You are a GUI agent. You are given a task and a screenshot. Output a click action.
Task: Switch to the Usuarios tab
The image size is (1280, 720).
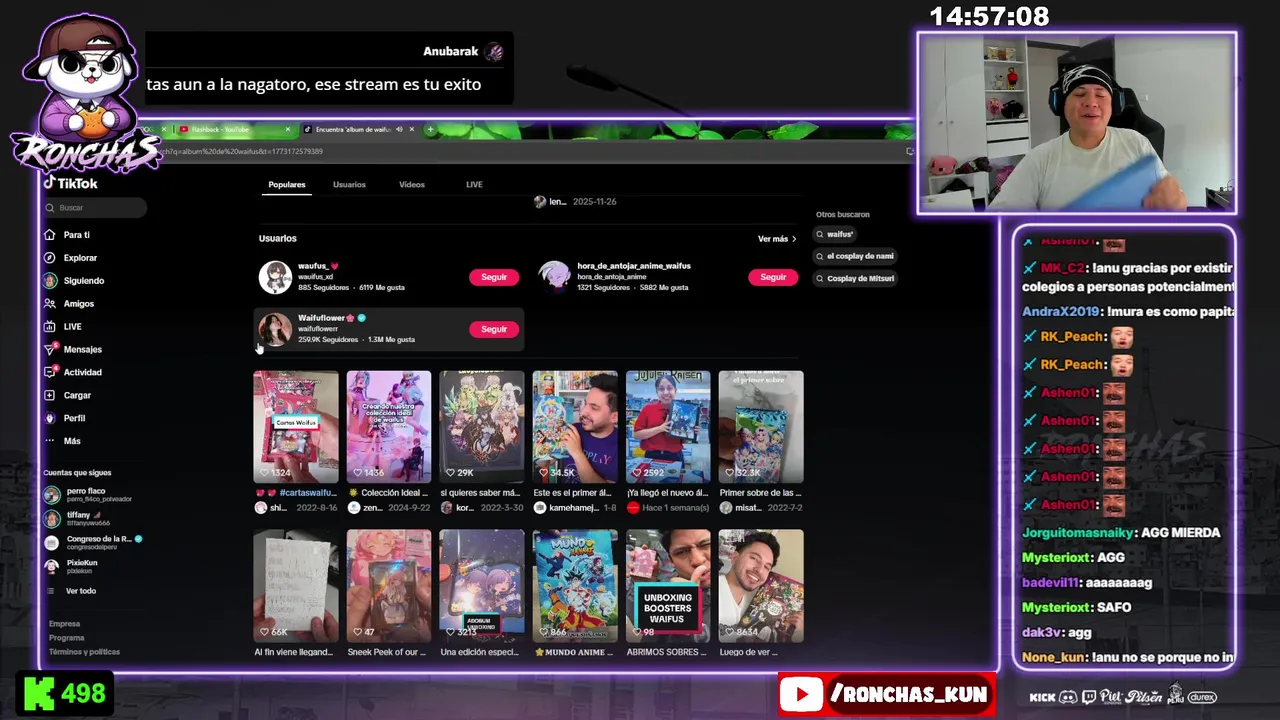[x=349, y=185]
